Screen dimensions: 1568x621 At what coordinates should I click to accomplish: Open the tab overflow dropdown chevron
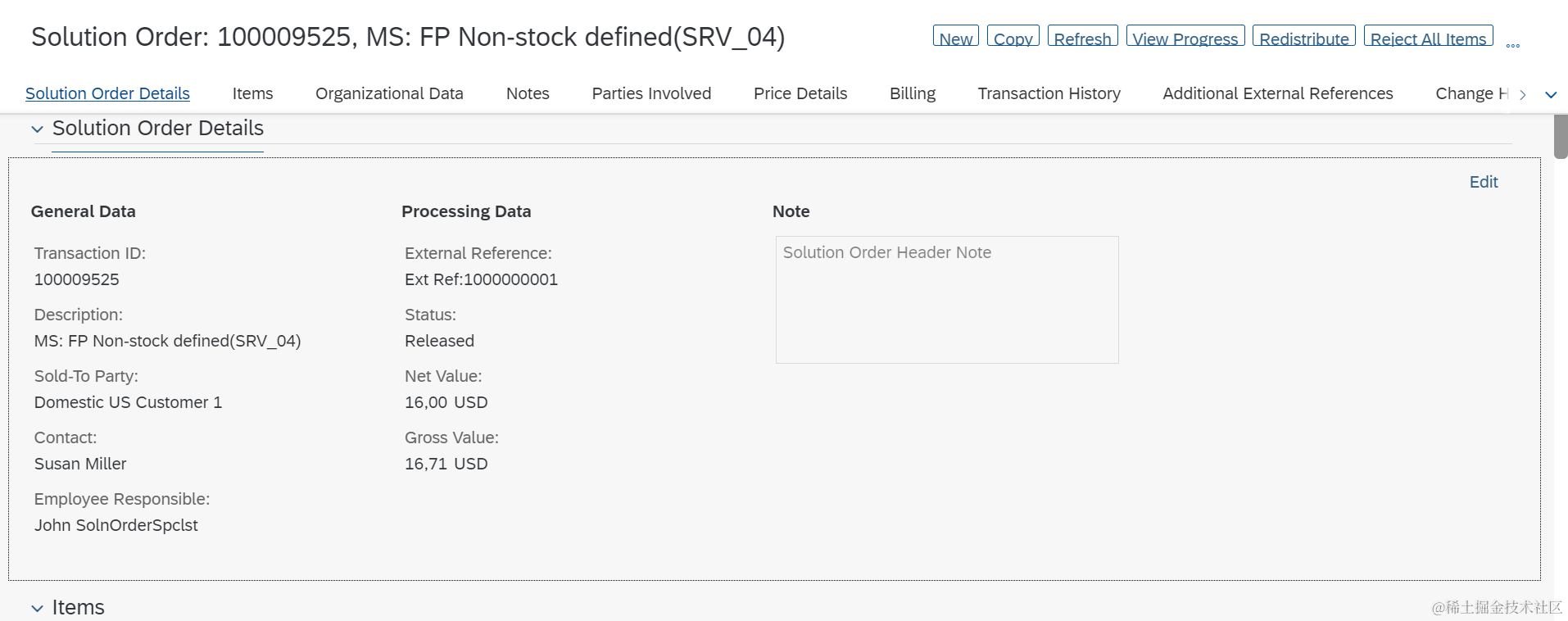pos(1550,95)
